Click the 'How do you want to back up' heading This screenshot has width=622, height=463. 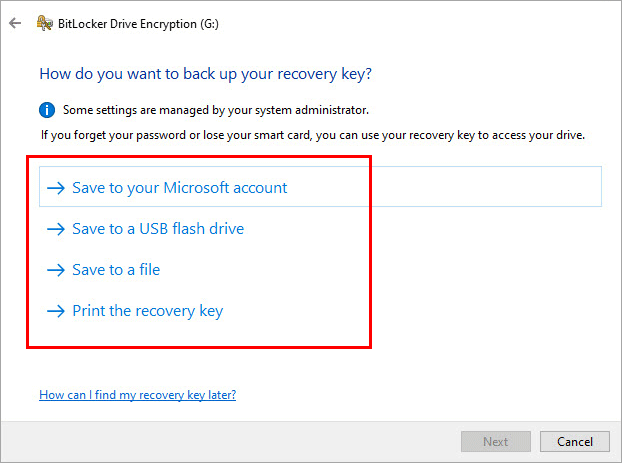(205, 74)
